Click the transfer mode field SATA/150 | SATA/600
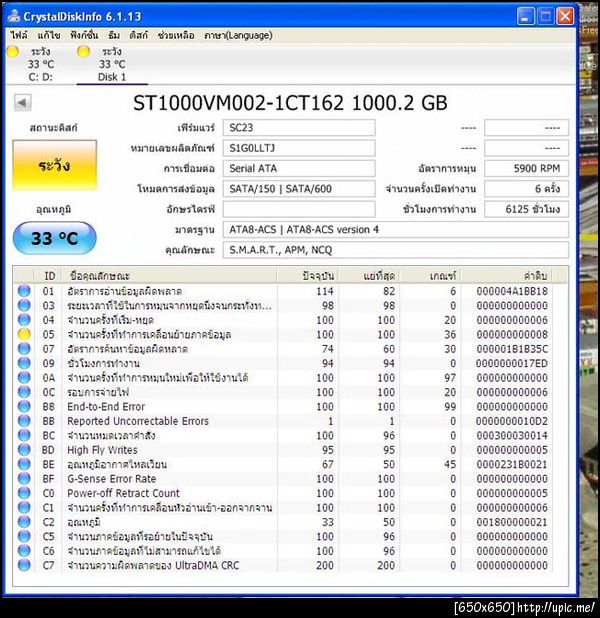 pos(299,189)
